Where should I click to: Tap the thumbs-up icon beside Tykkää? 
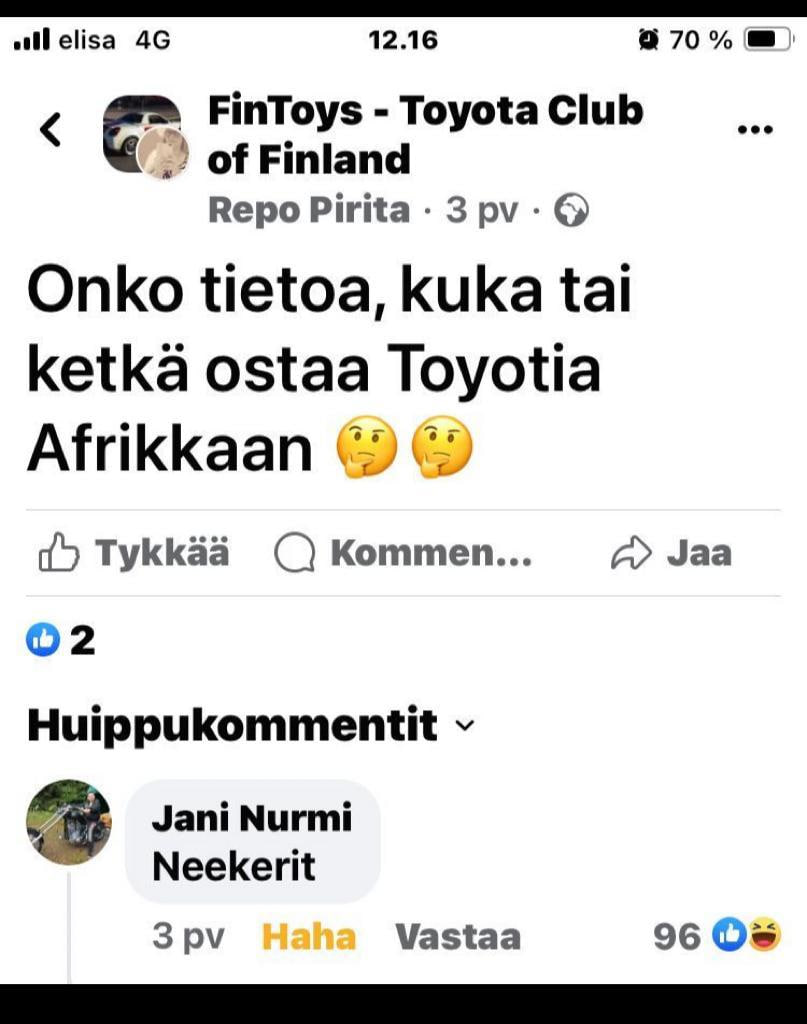(59, 552)
